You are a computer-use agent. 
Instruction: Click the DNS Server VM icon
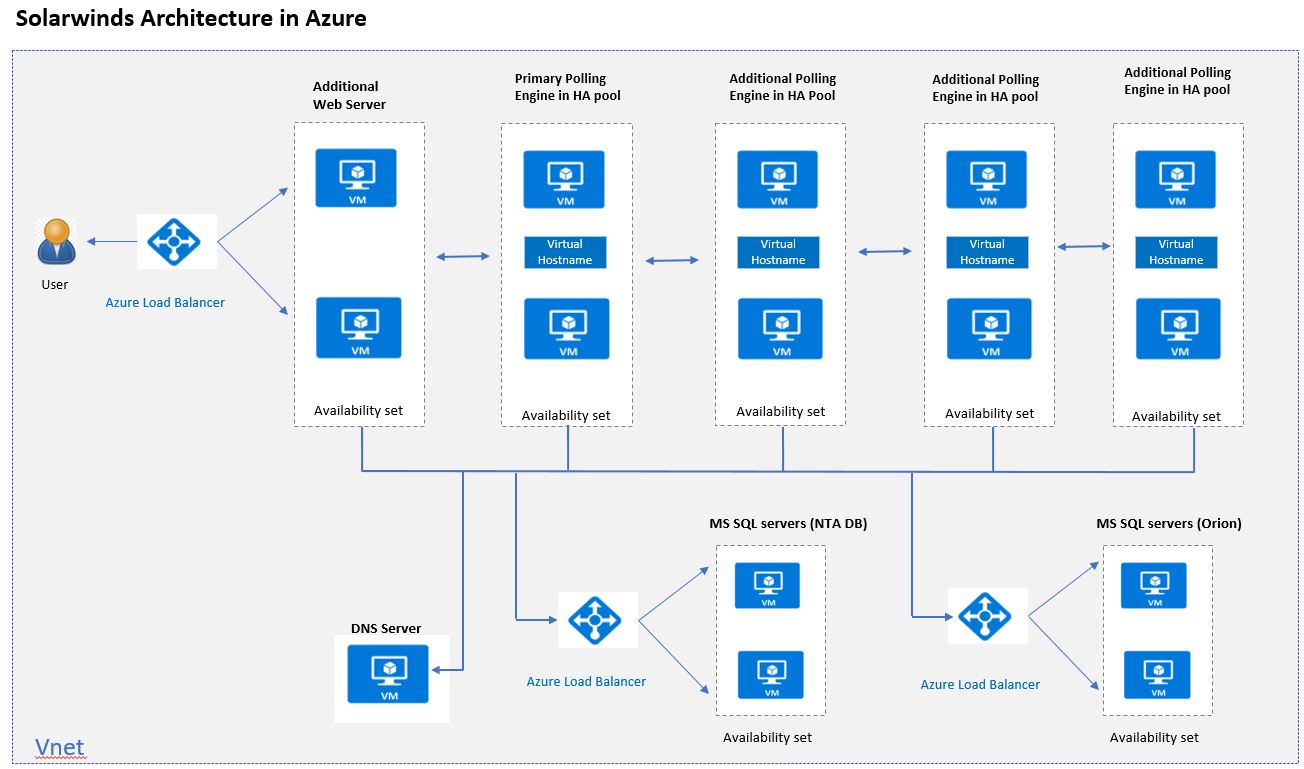(388, 674)
